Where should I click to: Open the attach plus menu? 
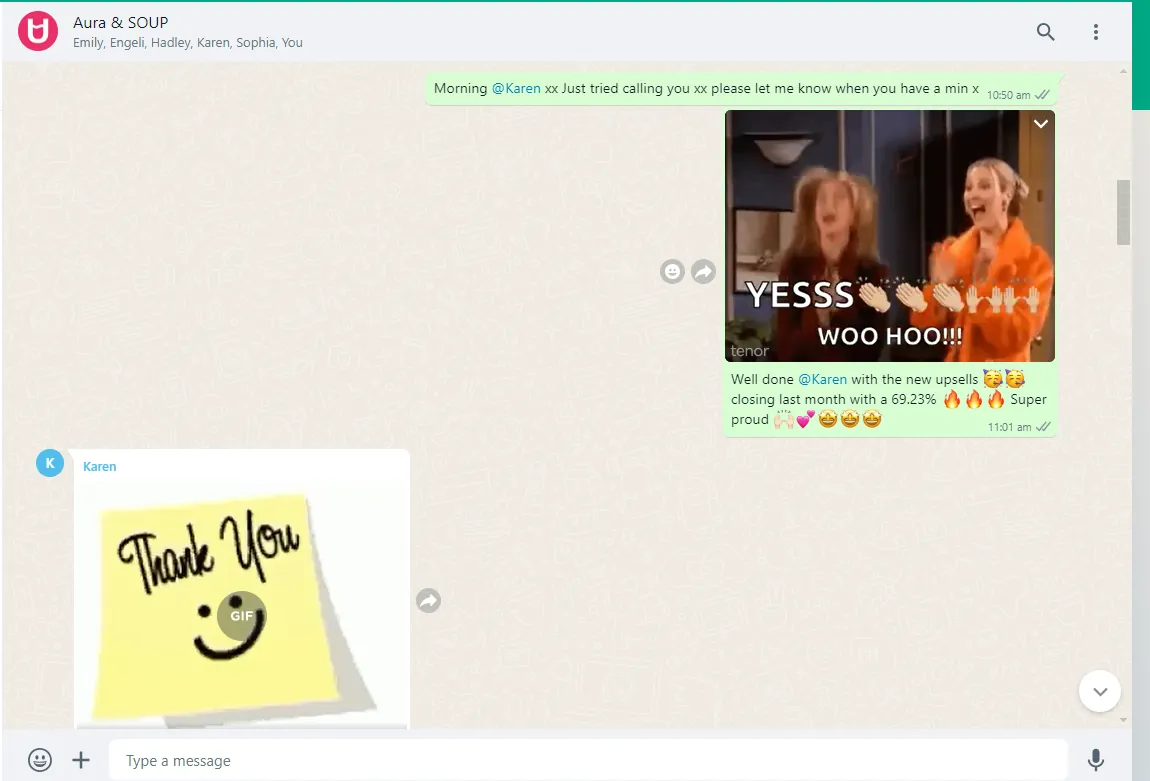coord(81,760)
